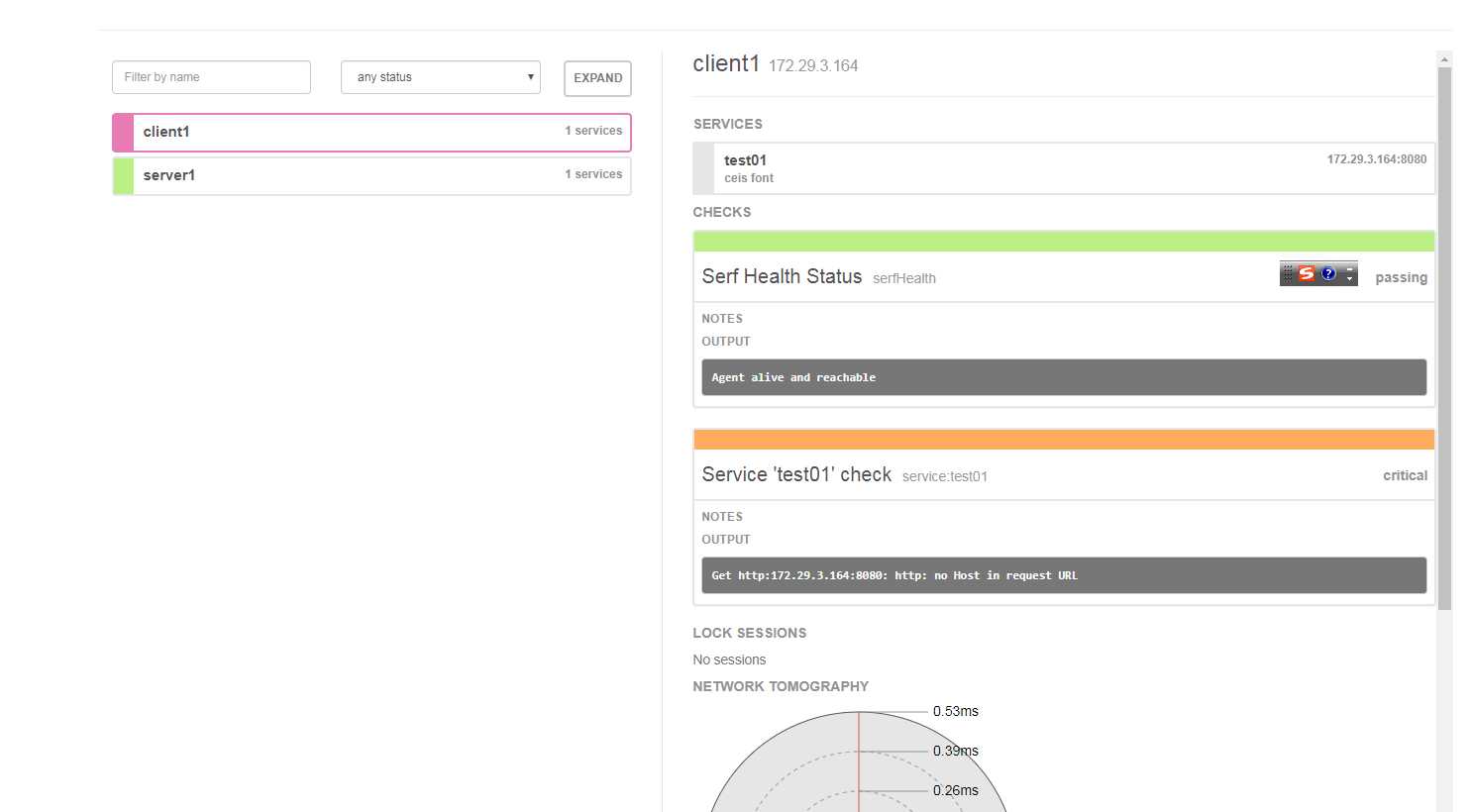Screen dimensions: 1471x812
Task: Click the Agent alive and reachable output
Action: coord(1064,377)
